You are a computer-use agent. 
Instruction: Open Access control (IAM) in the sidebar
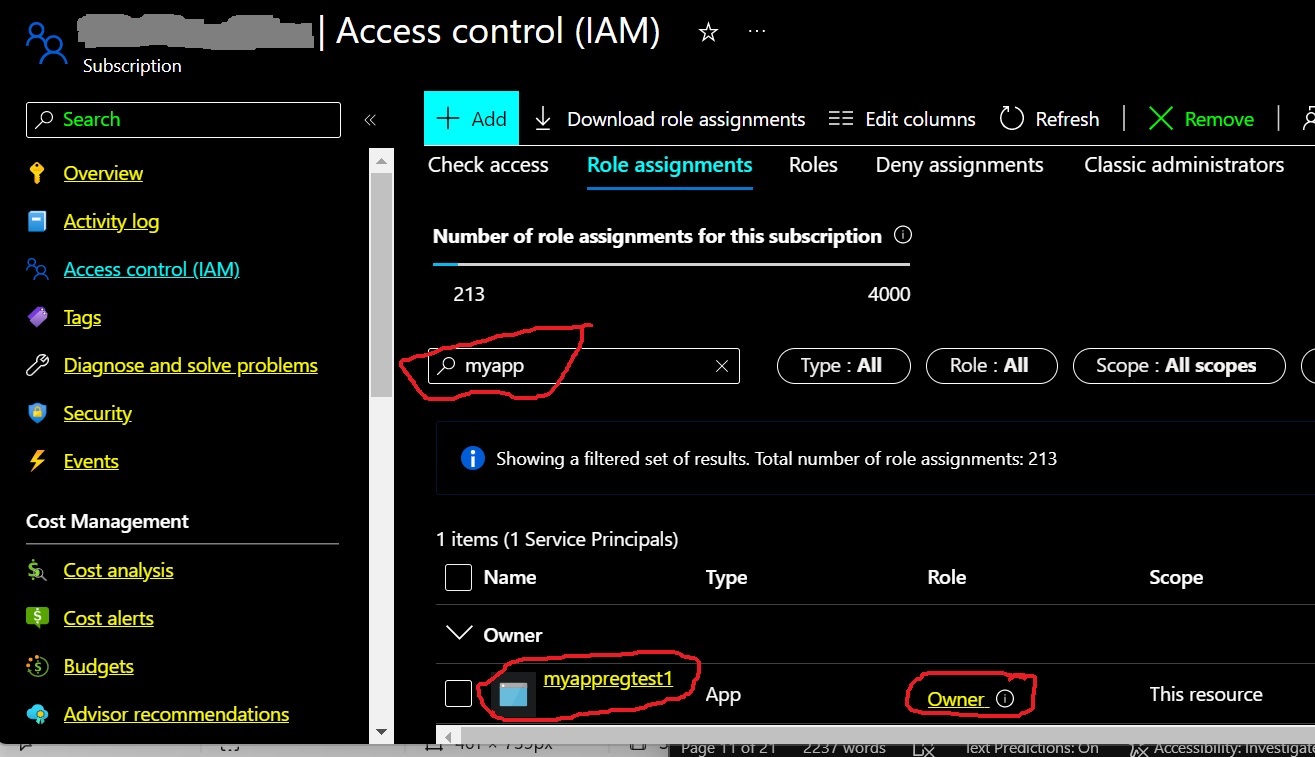click(x=151, y=269)
